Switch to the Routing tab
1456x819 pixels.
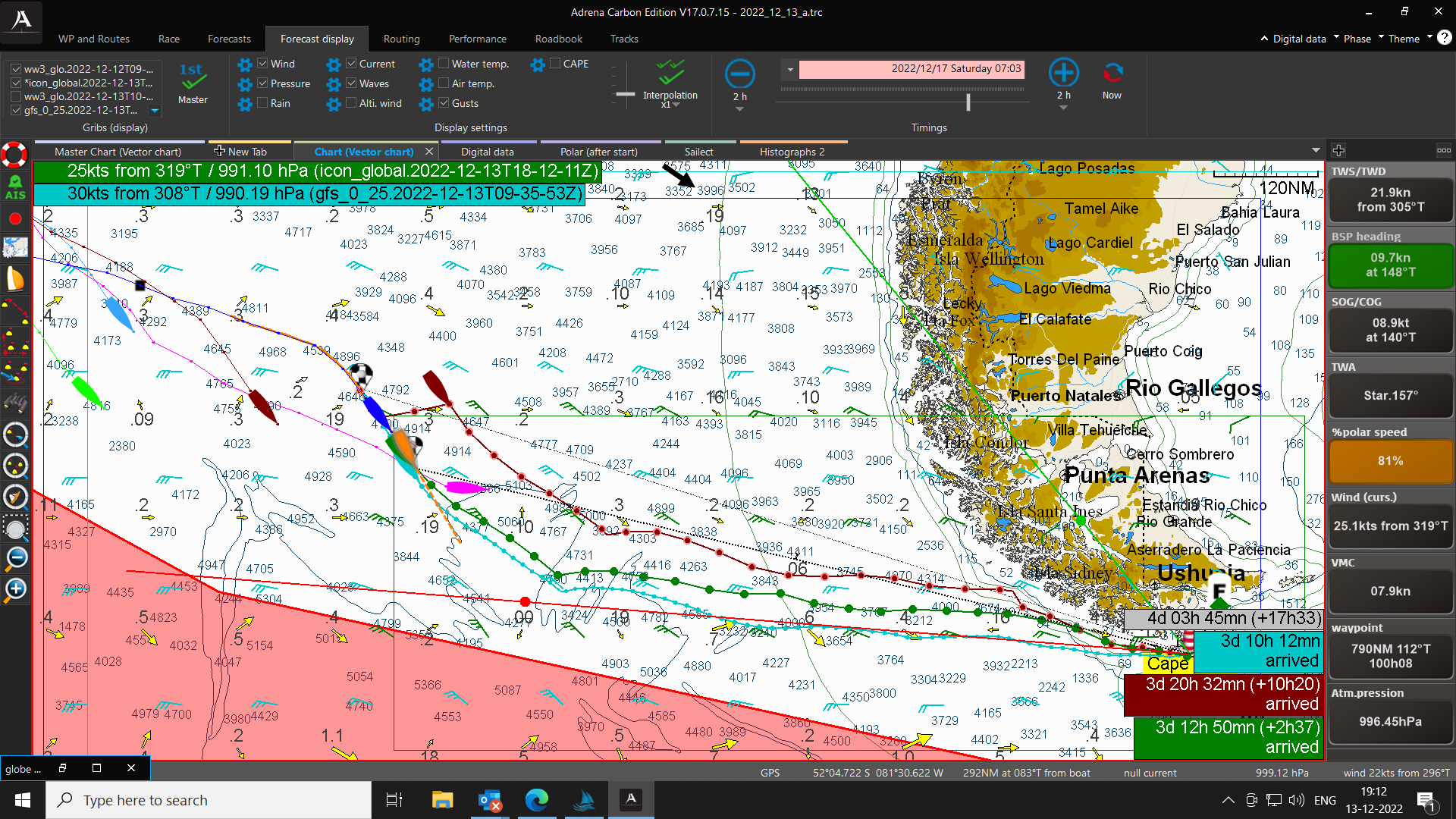coord(401,39)
